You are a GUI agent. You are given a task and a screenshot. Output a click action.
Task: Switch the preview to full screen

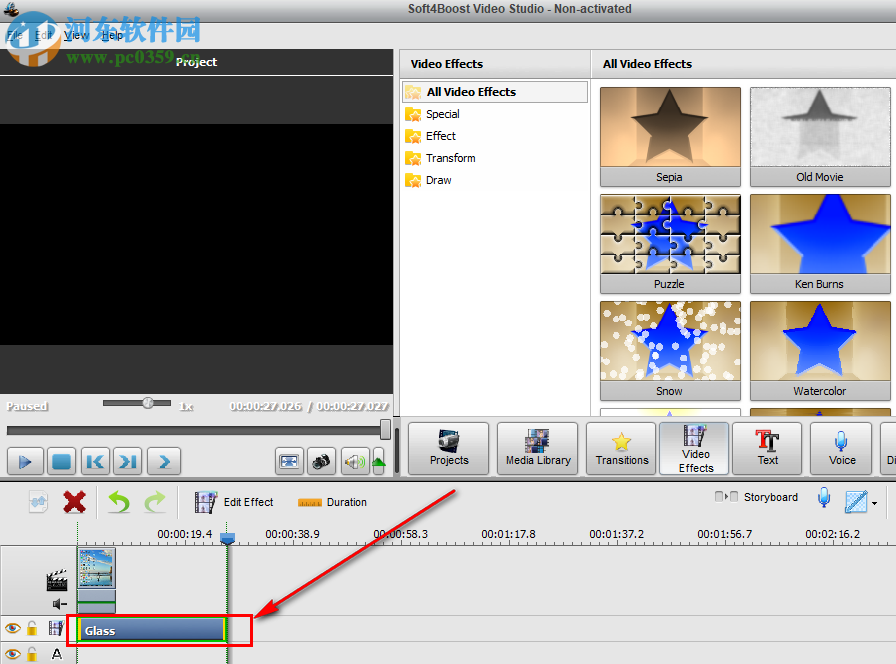(x=289, y=461)
